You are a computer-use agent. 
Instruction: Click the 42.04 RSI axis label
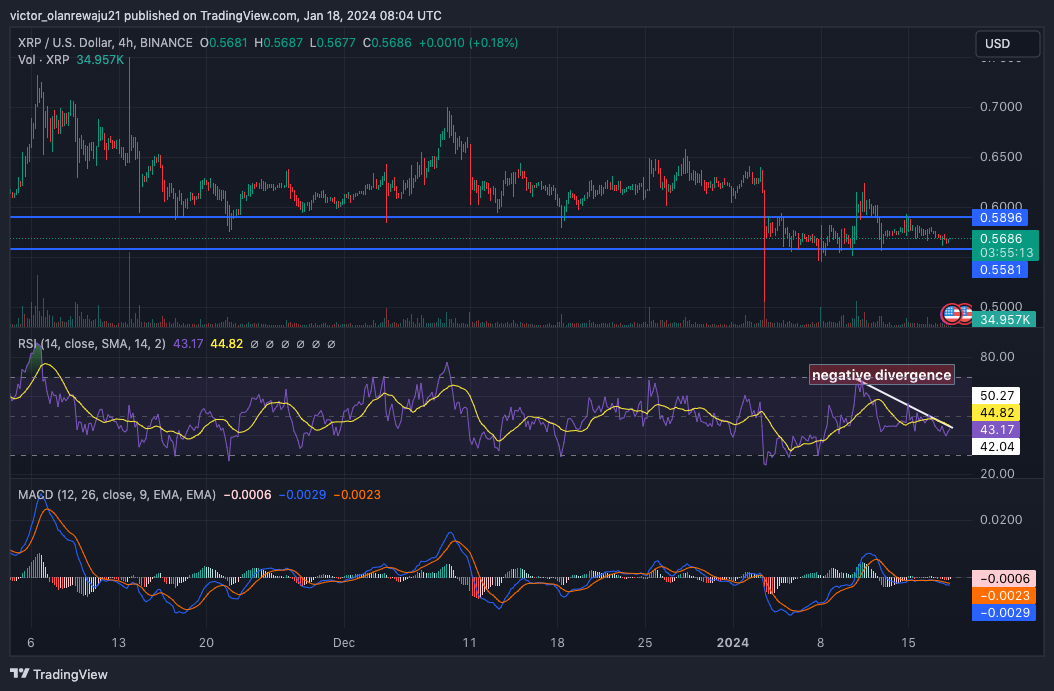996,446
